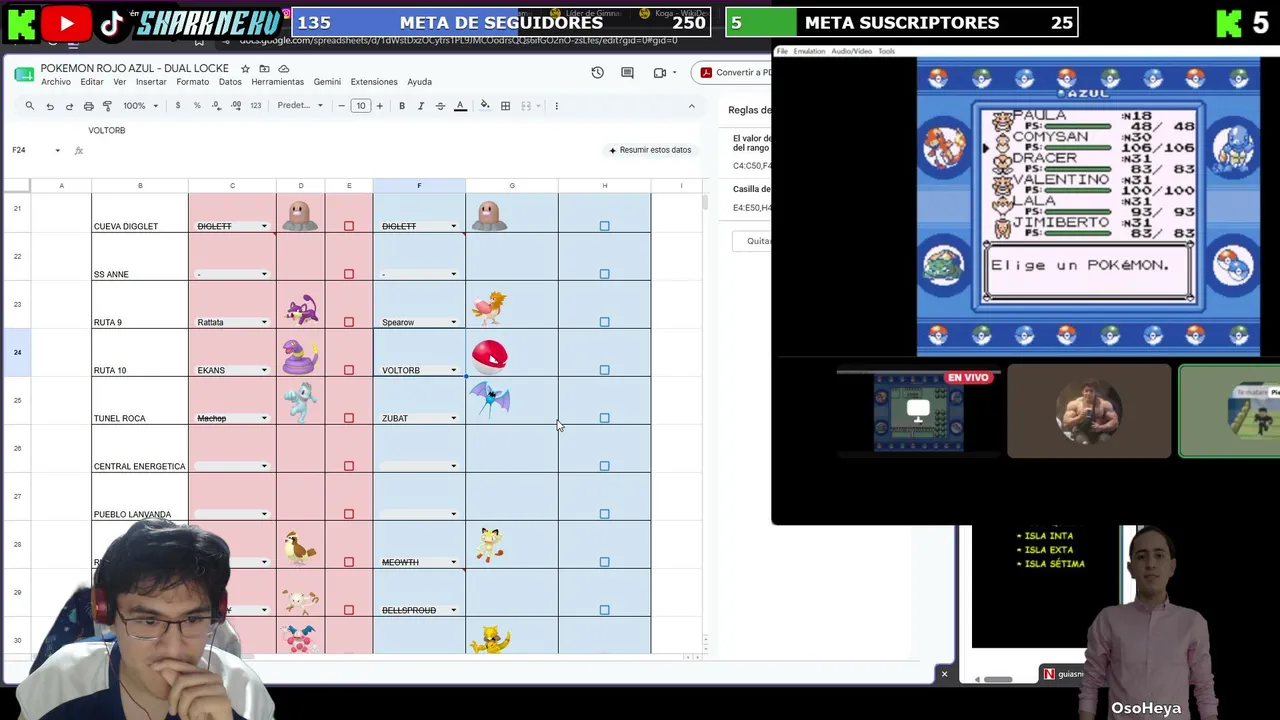Image resolution: width=1280 pixels, height=720 pixels.
Task: Click the Resumir estos datos button
Action: click(650, 150)
